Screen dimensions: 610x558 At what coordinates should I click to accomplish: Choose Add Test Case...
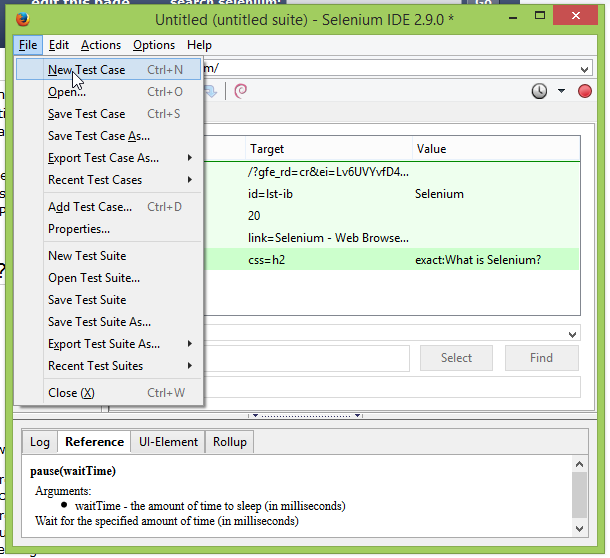coord(108,207)
